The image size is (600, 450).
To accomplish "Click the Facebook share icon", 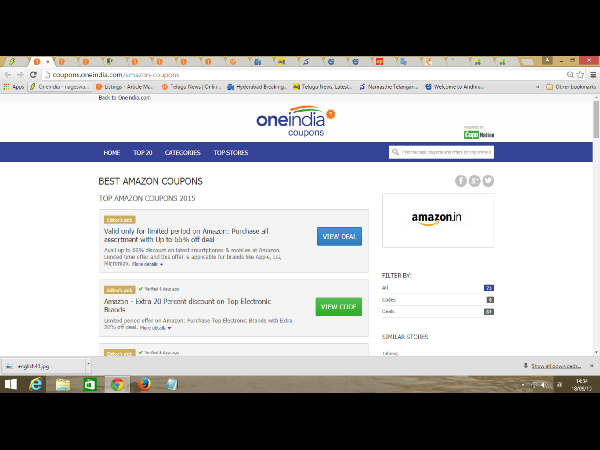I will click(x=461, y=181).
